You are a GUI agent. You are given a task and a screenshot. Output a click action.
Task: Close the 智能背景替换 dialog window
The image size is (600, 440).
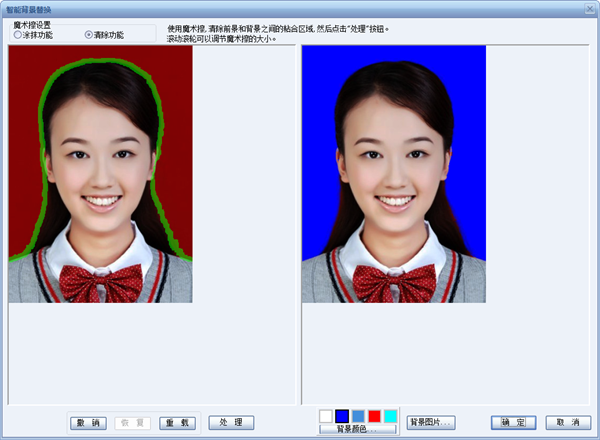(590, 9)
